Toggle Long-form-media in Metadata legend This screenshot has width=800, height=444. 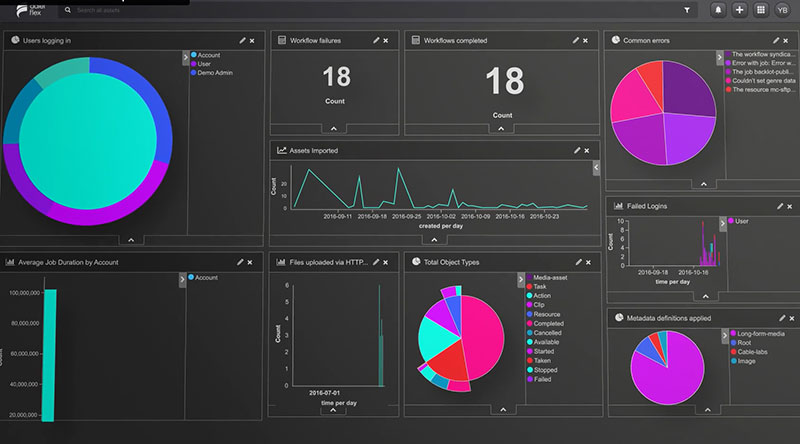click(758, 333)
